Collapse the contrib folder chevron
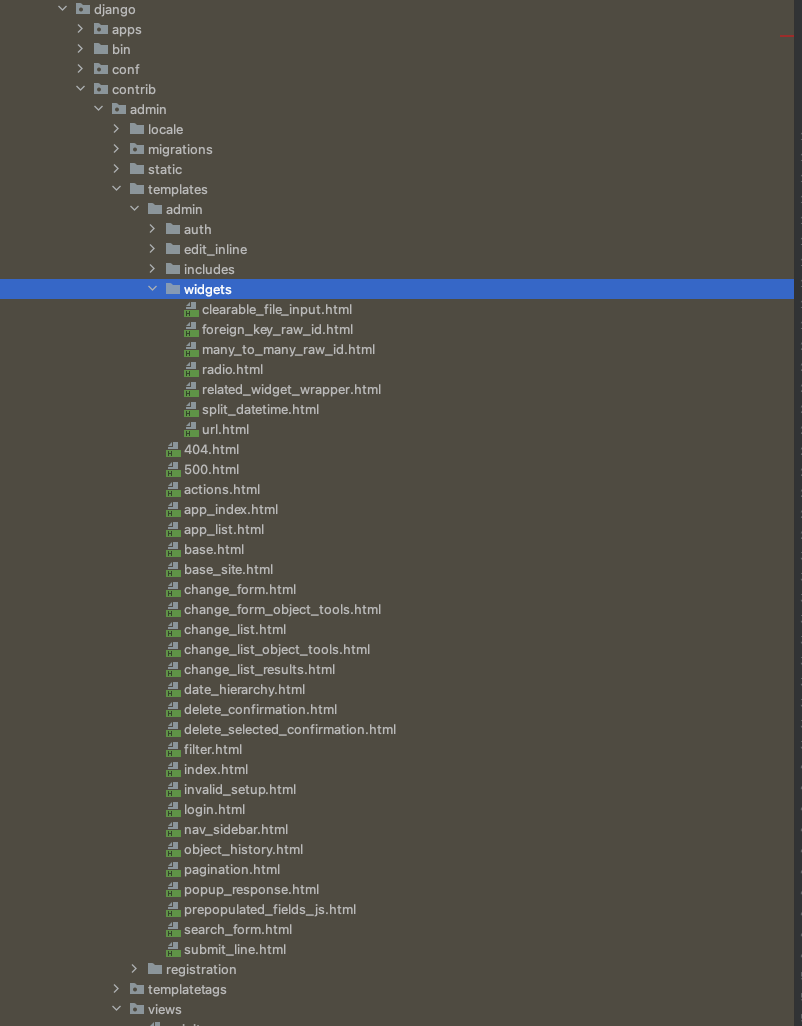Viewport: 802px width, 1026px height. (x=80, y=89)
